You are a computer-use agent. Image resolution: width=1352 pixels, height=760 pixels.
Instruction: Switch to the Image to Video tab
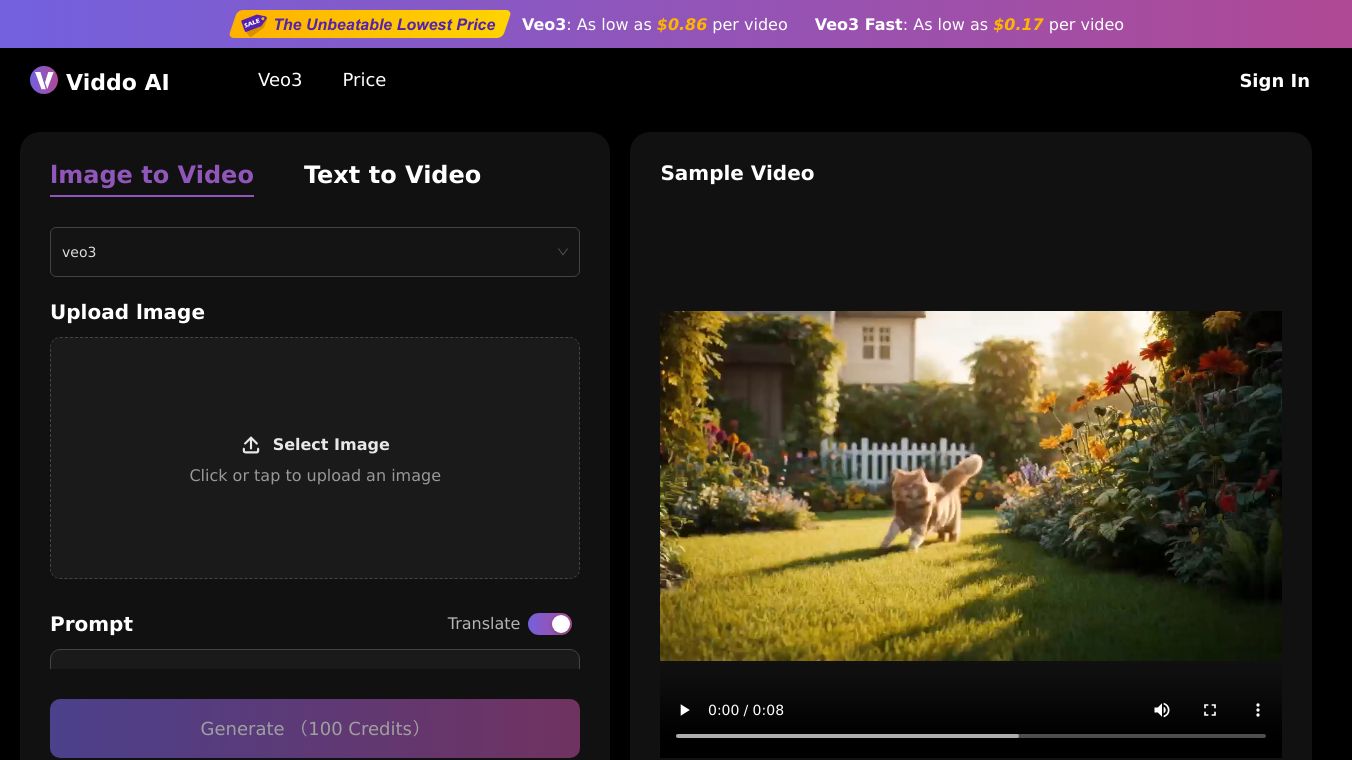pos(152,175)
